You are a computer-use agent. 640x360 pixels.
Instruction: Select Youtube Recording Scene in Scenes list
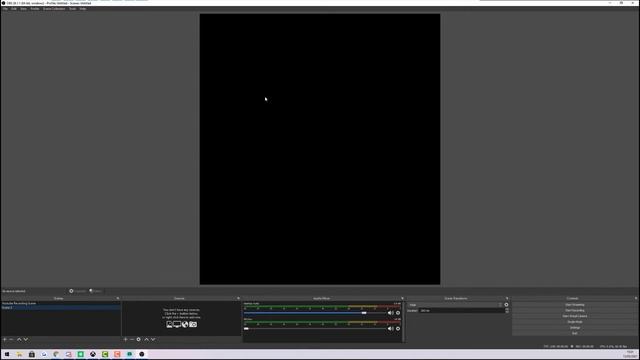tap(60, 304)
